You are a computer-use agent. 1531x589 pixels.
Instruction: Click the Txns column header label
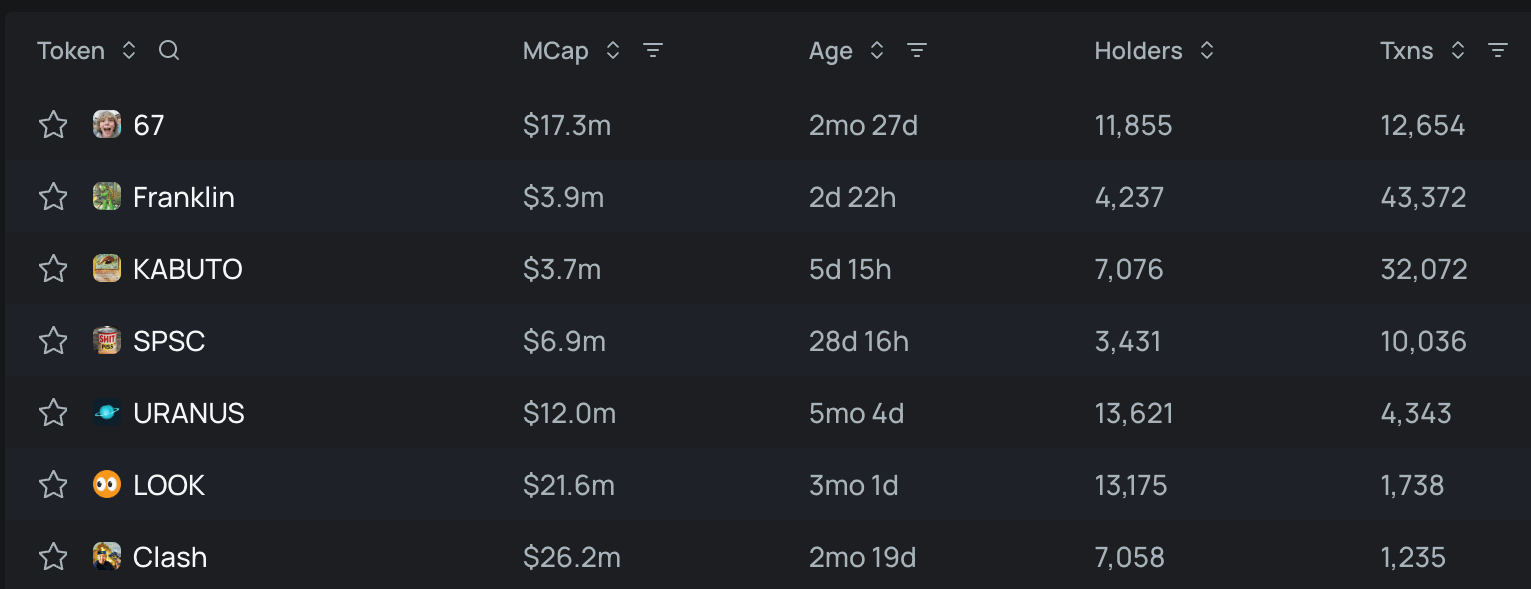pyautogui.click(x=1406, y=51)
